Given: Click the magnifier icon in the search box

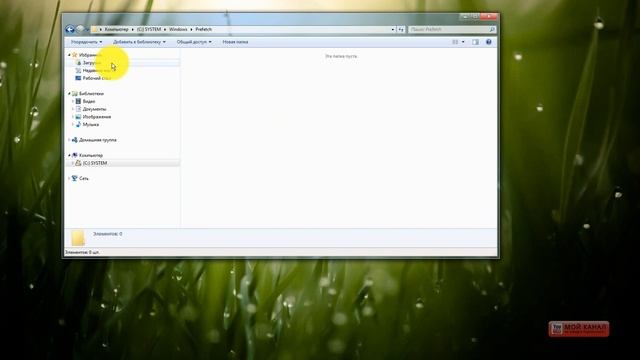Looking at the screenshot, I should 492,29.
